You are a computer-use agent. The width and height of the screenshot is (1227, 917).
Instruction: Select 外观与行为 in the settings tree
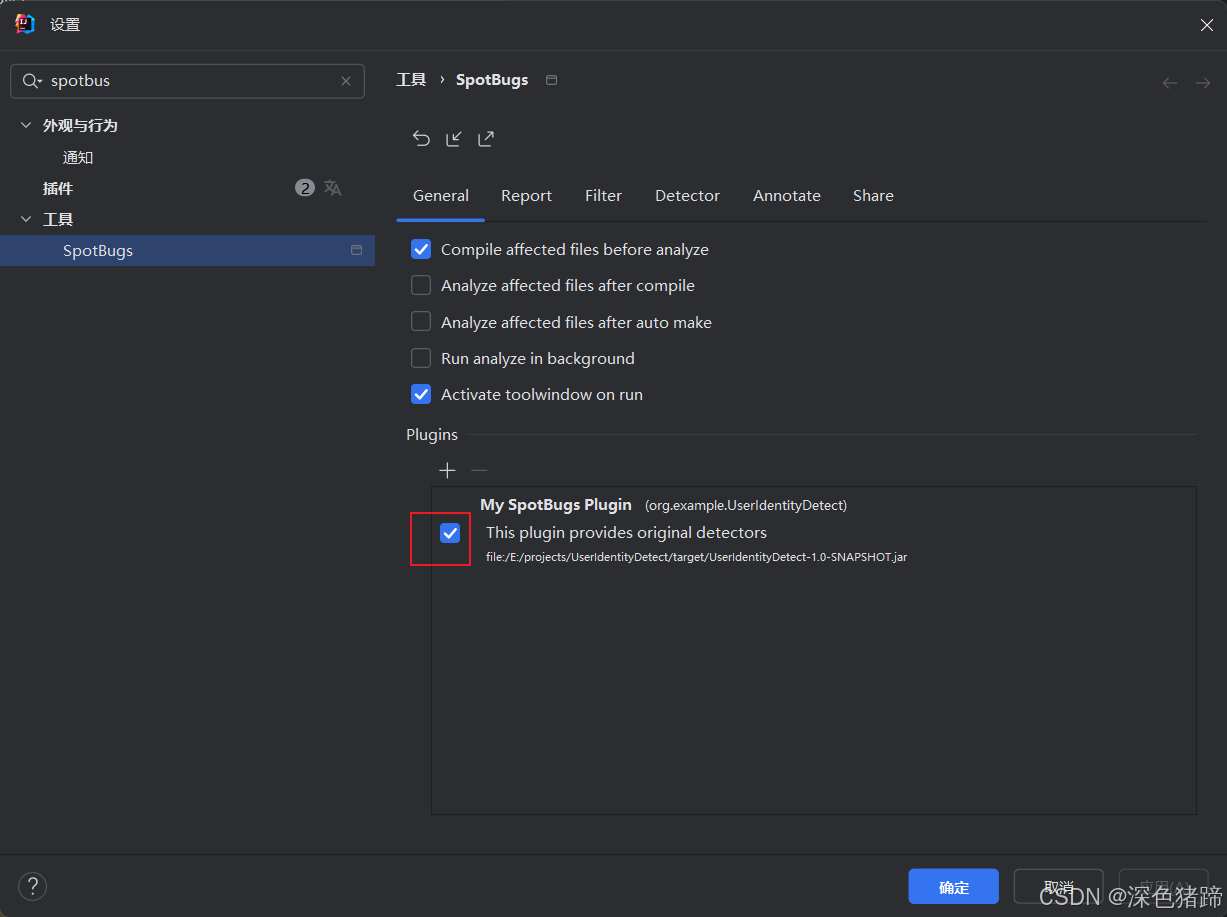[x=80, y=125]
